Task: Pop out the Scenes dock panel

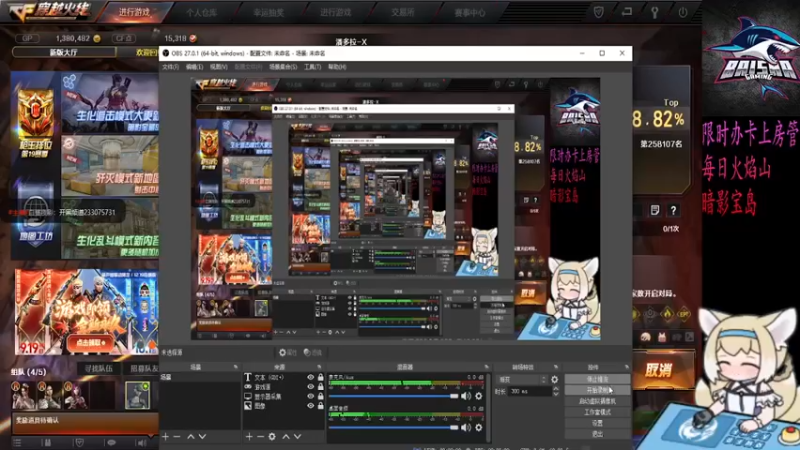Action: [x=236, y=367]
